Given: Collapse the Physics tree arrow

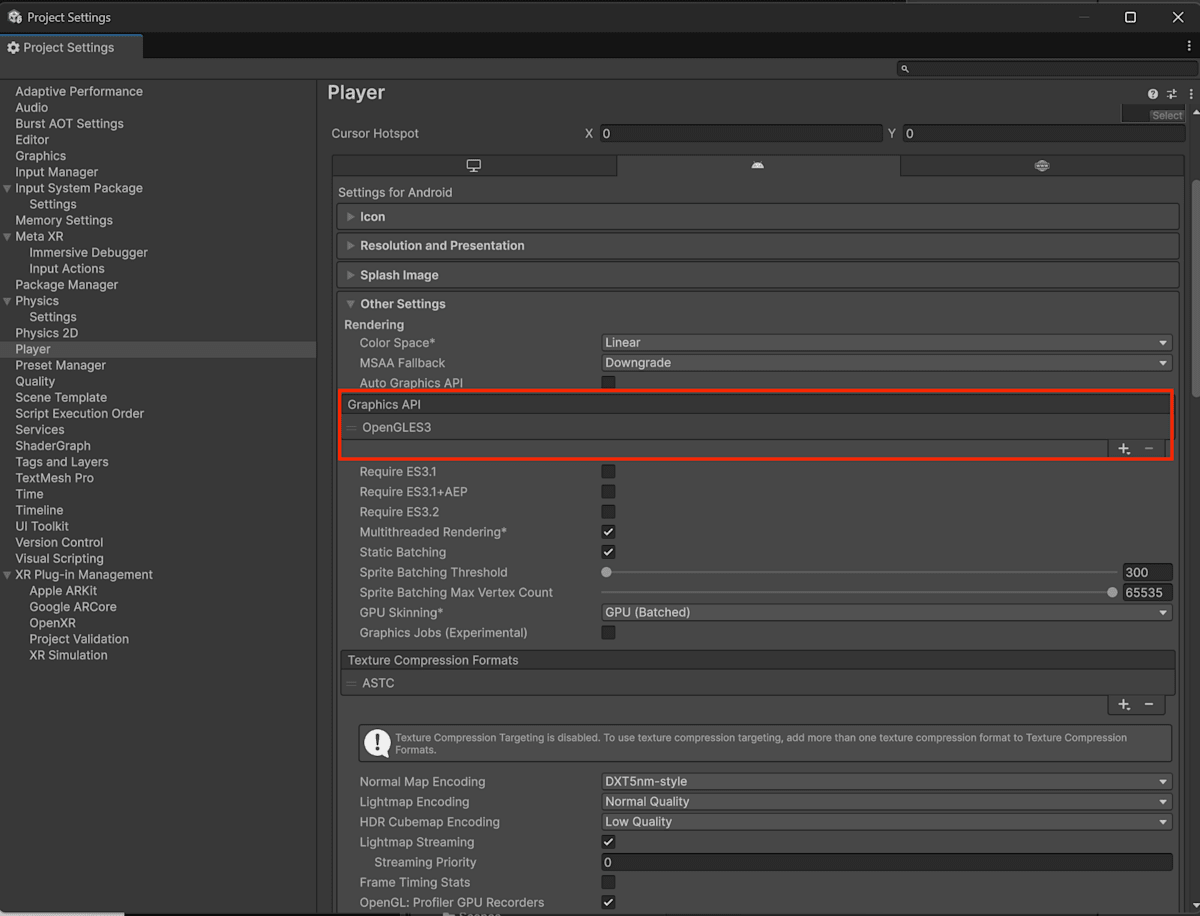Looking at the screenshot, I should [x=7, y=301].
